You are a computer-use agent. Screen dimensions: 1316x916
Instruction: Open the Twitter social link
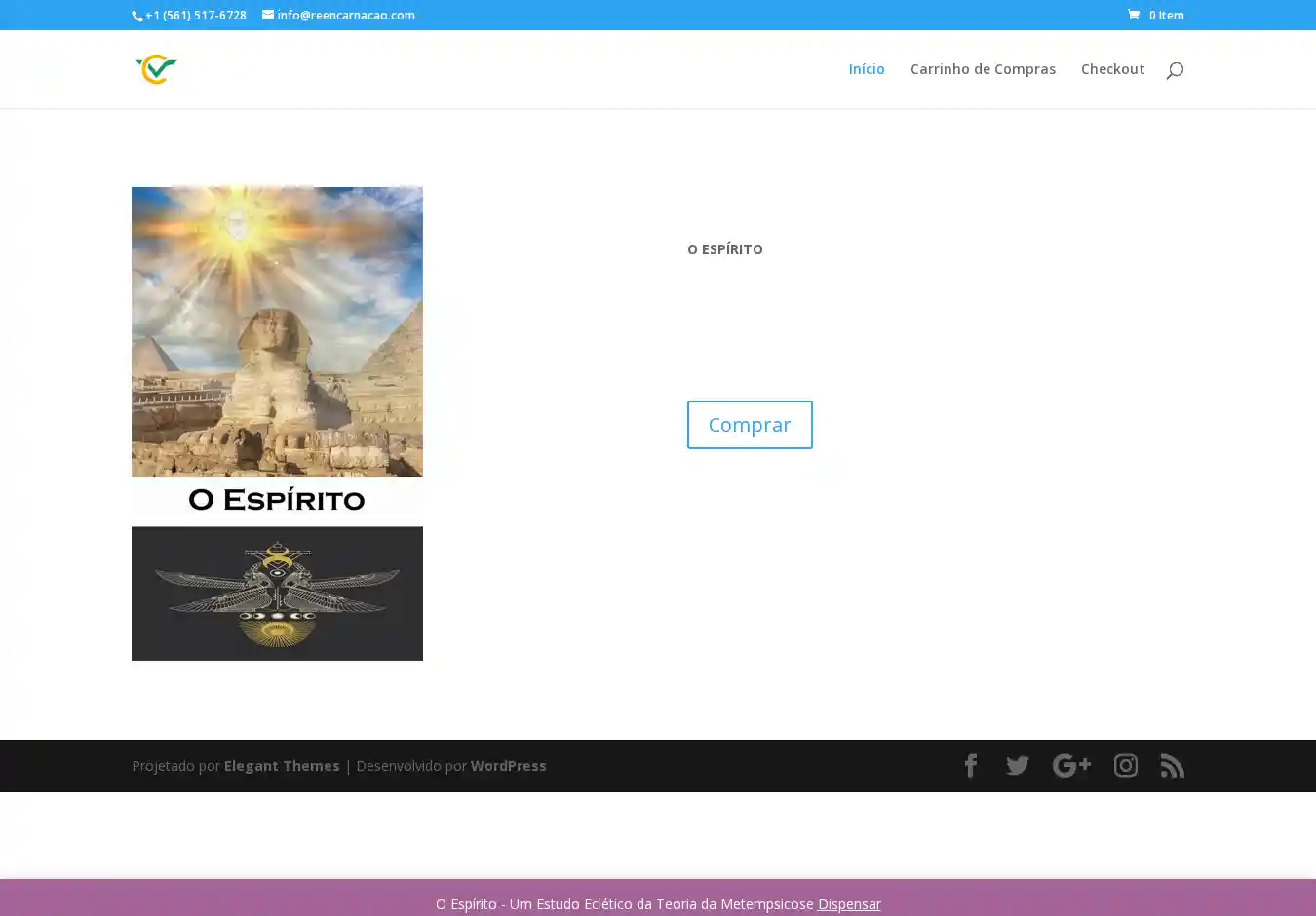coord(1017,766)
